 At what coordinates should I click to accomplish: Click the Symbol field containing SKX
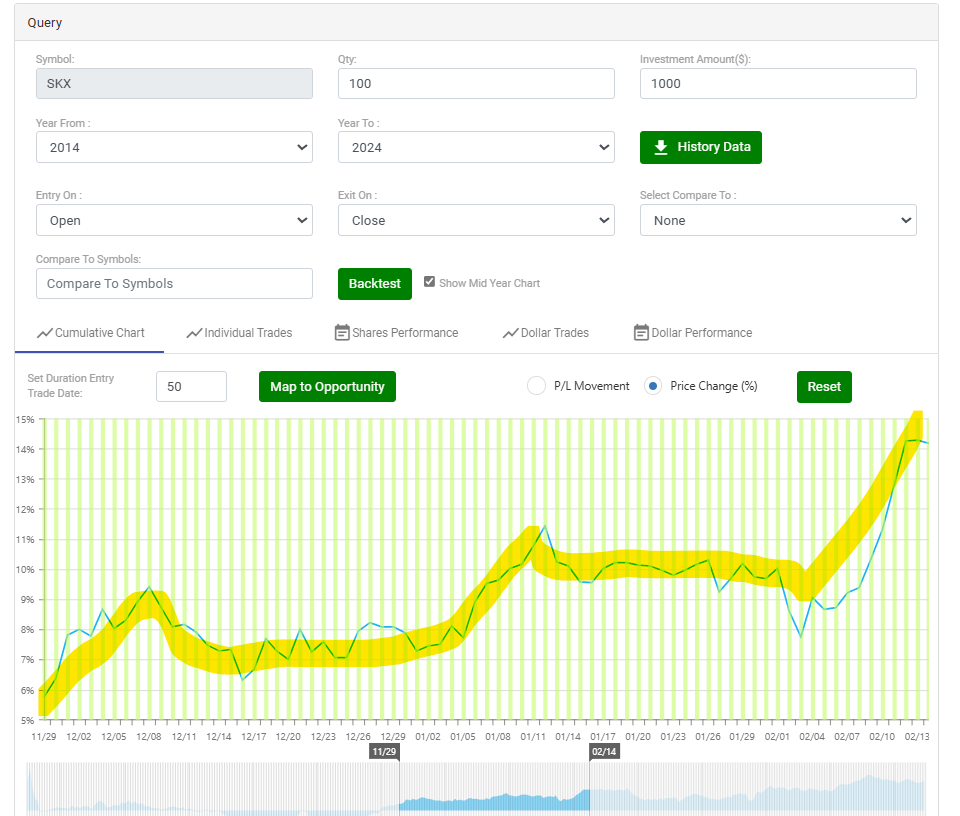pyautogui.click(x=174, y=83)
